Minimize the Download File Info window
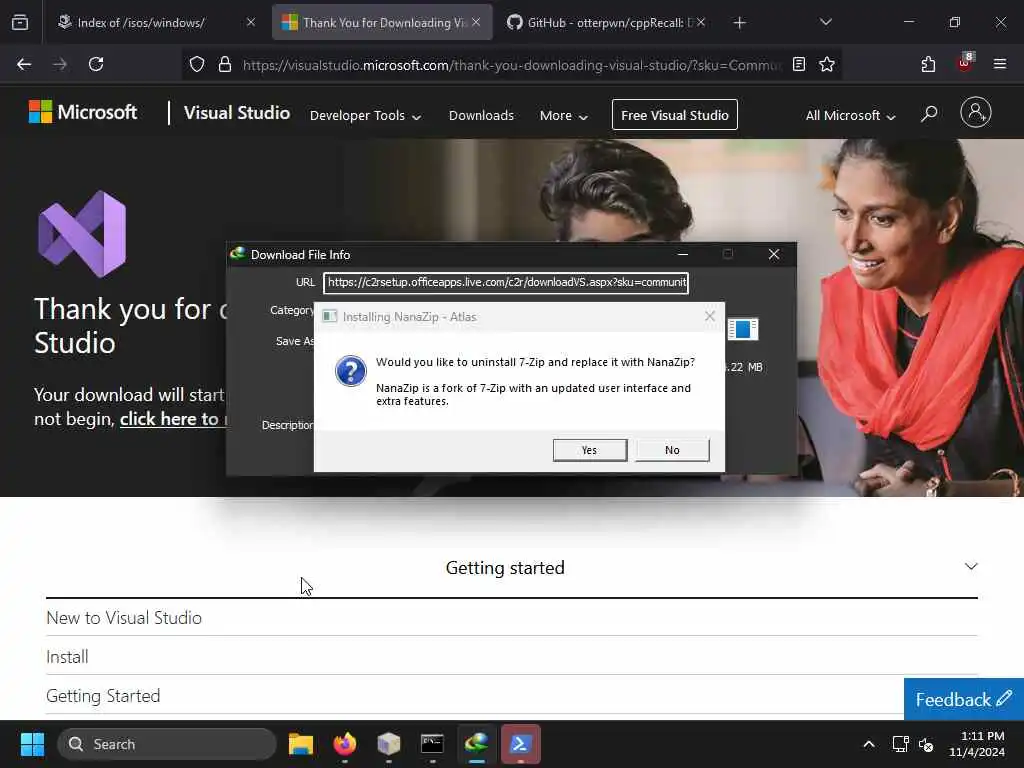Viewport: 1024px width, 768px height. [x=683, y=254]
